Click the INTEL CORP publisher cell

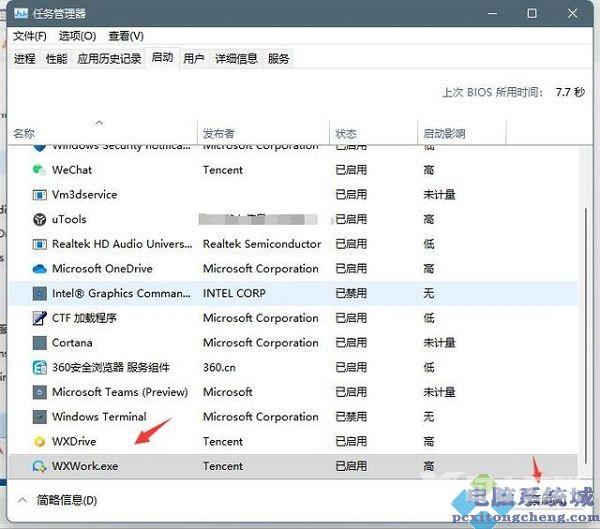[234, 293]
